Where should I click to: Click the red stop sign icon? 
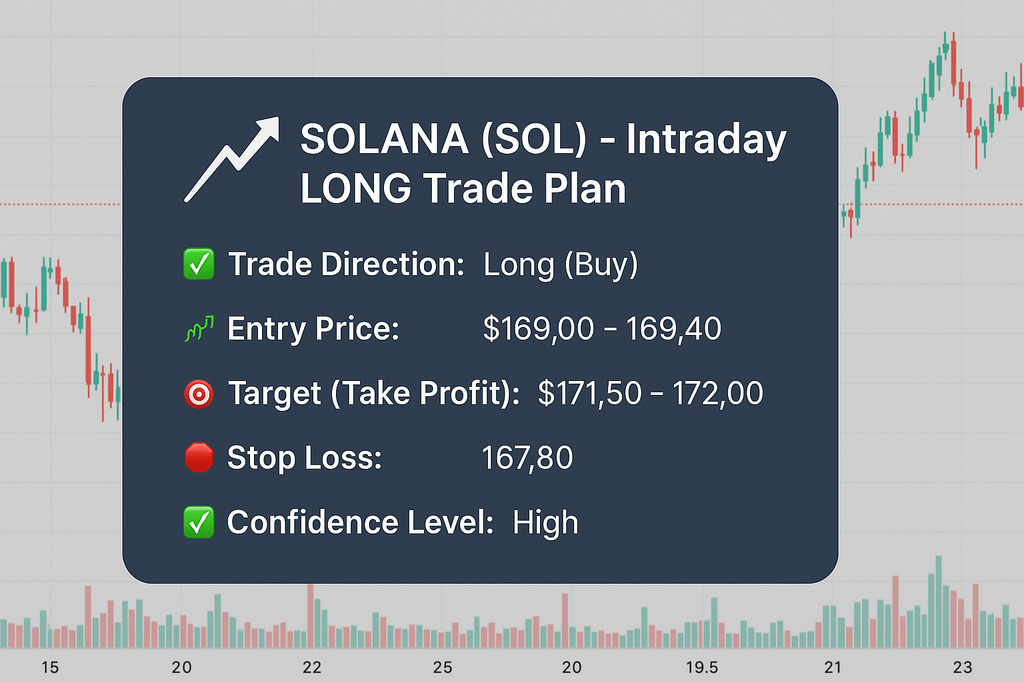(199, 457)
